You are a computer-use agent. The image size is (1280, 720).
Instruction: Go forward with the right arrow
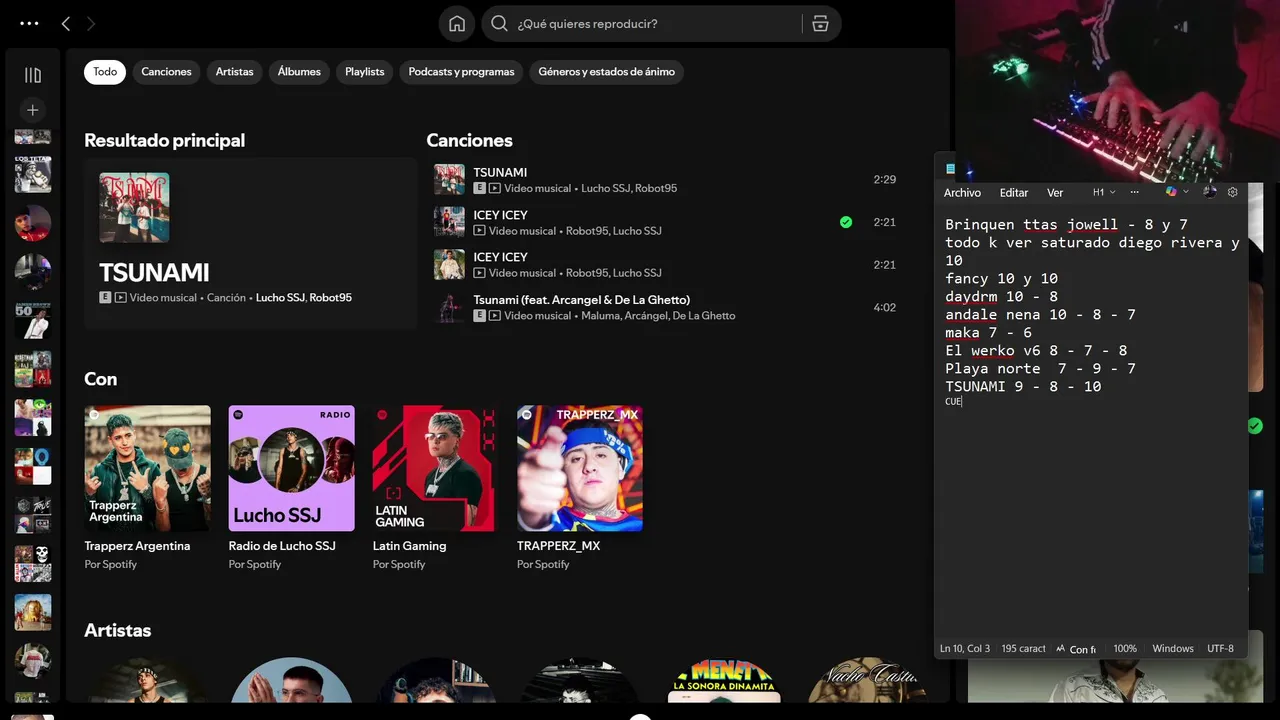pos(91,23)
